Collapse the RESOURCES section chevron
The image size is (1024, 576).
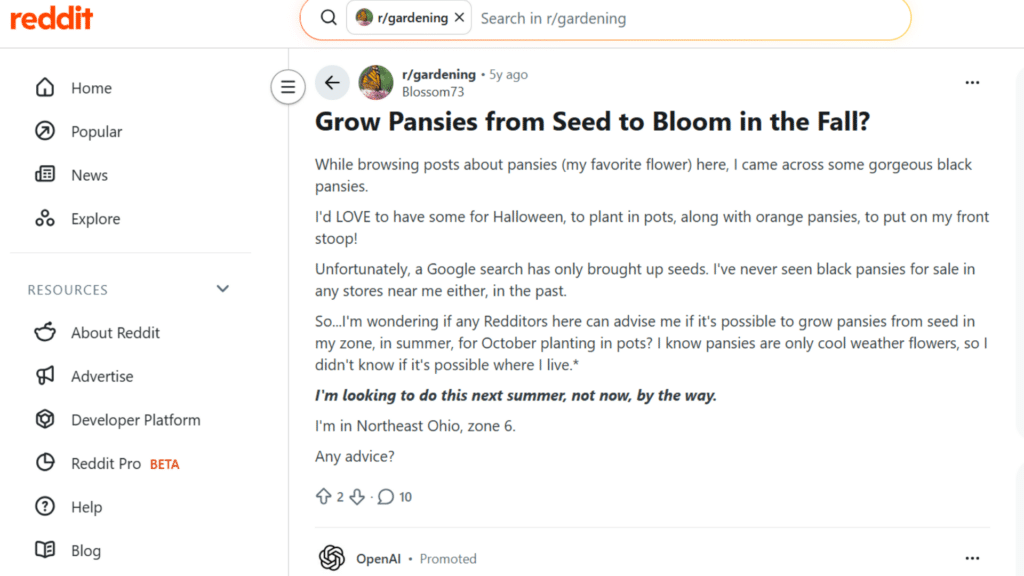pos(222,288)
